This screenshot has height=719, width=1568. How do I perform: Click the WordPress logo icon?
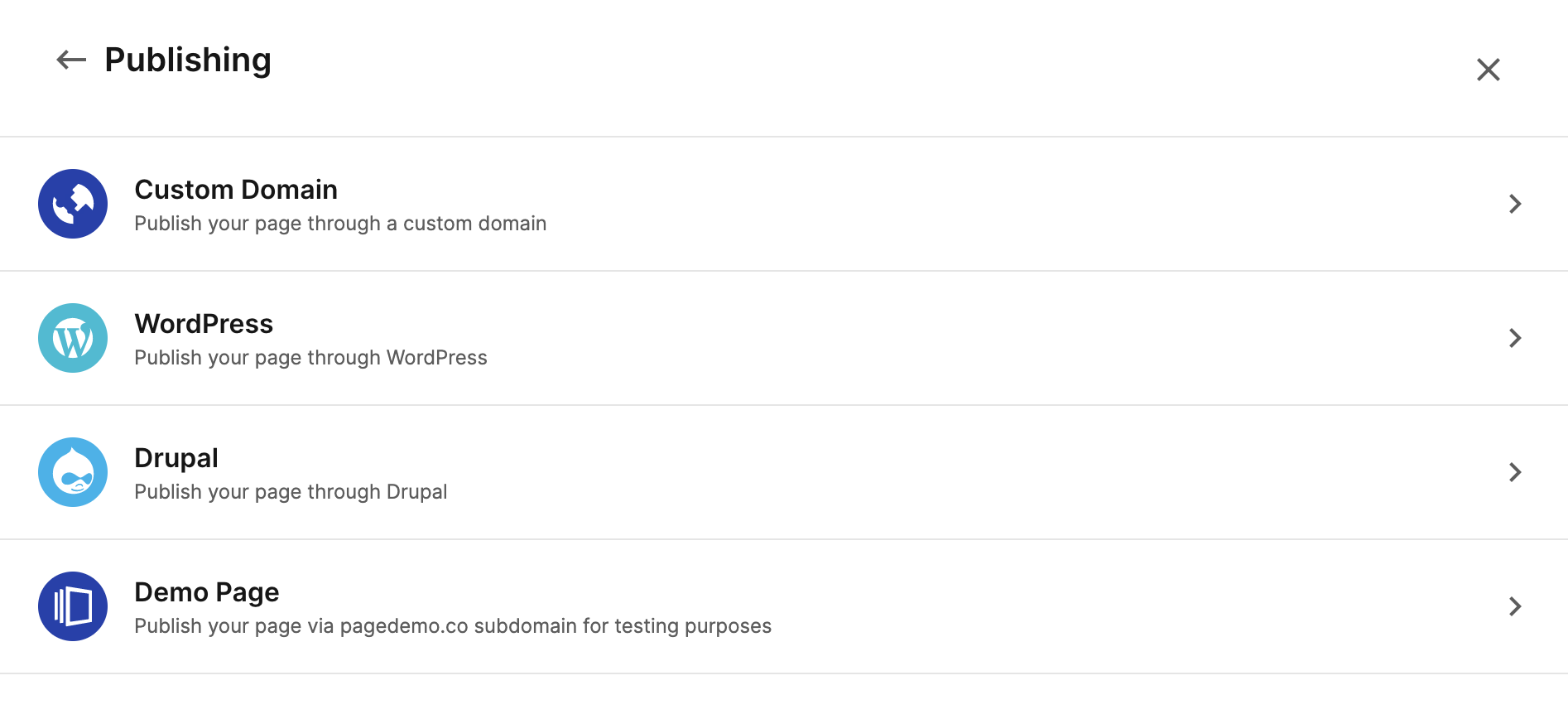(73, 338)
